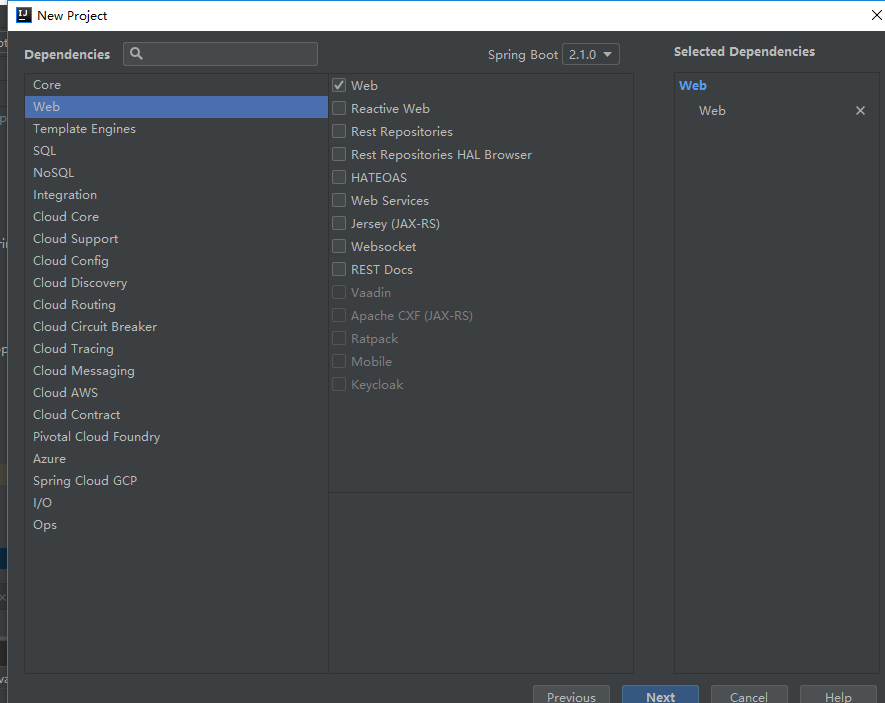Screen dimensions: 885x703
Task: Open Cloud Discovery category
Action: [176, 283]
